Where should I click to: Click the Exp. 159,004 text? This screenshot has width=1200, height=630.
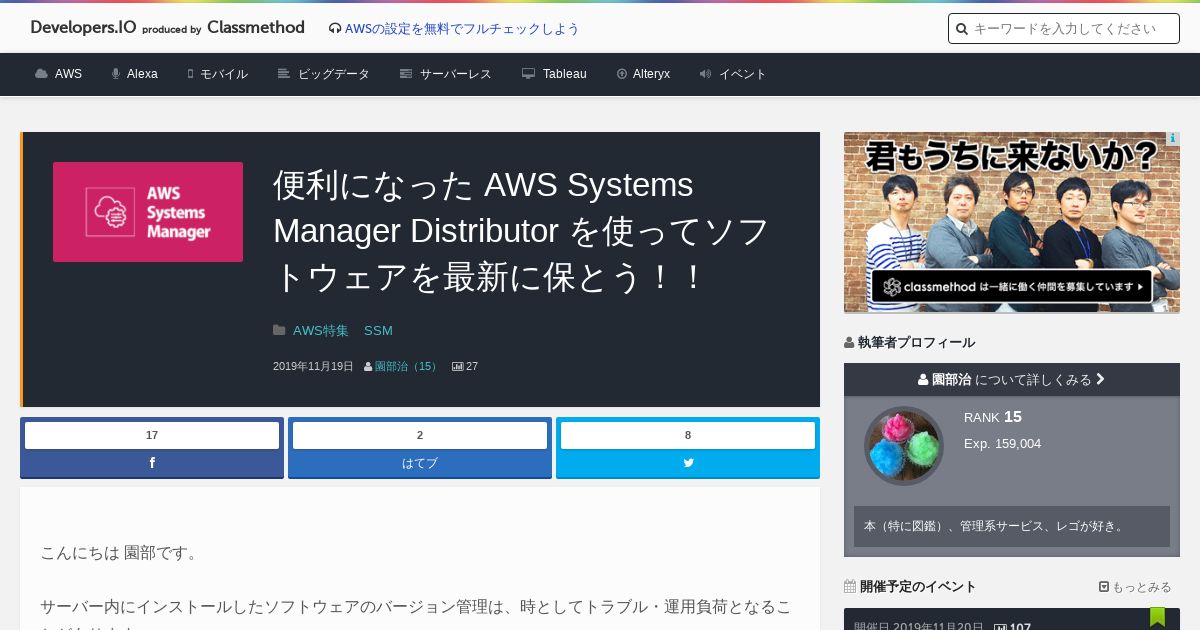coord(1002,443)
